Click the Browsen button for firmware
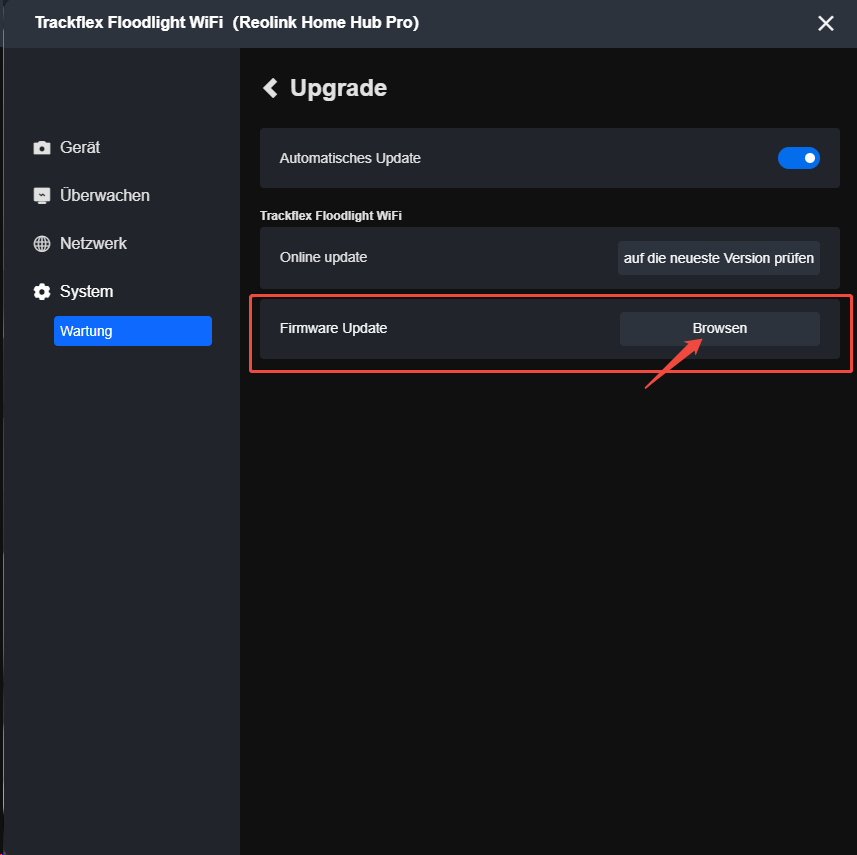The image size is (857, 855). 719,329
